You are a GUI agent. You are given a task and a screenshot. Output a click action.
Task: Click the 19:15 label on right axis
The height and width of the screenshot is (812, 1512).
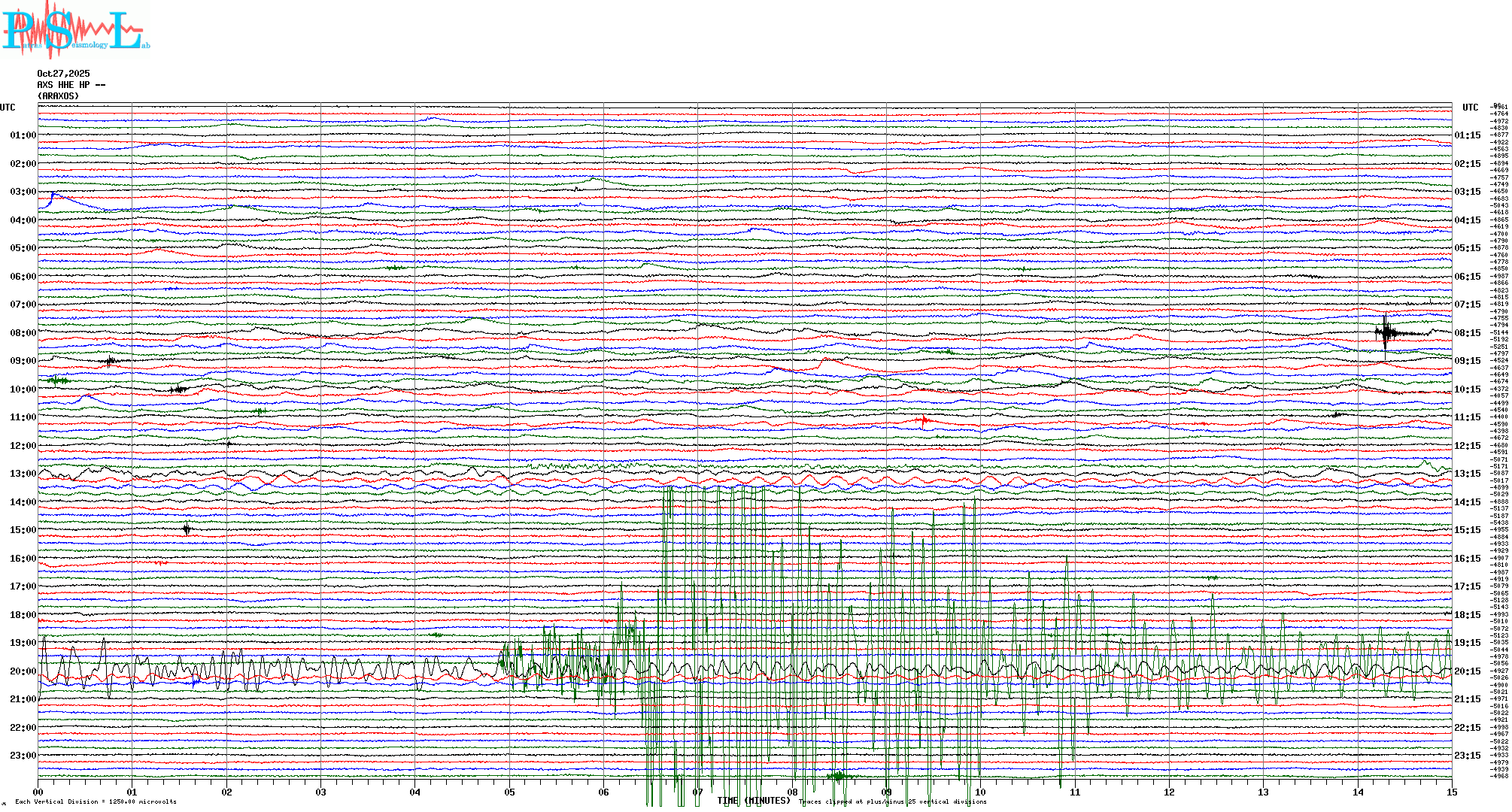1467,643
